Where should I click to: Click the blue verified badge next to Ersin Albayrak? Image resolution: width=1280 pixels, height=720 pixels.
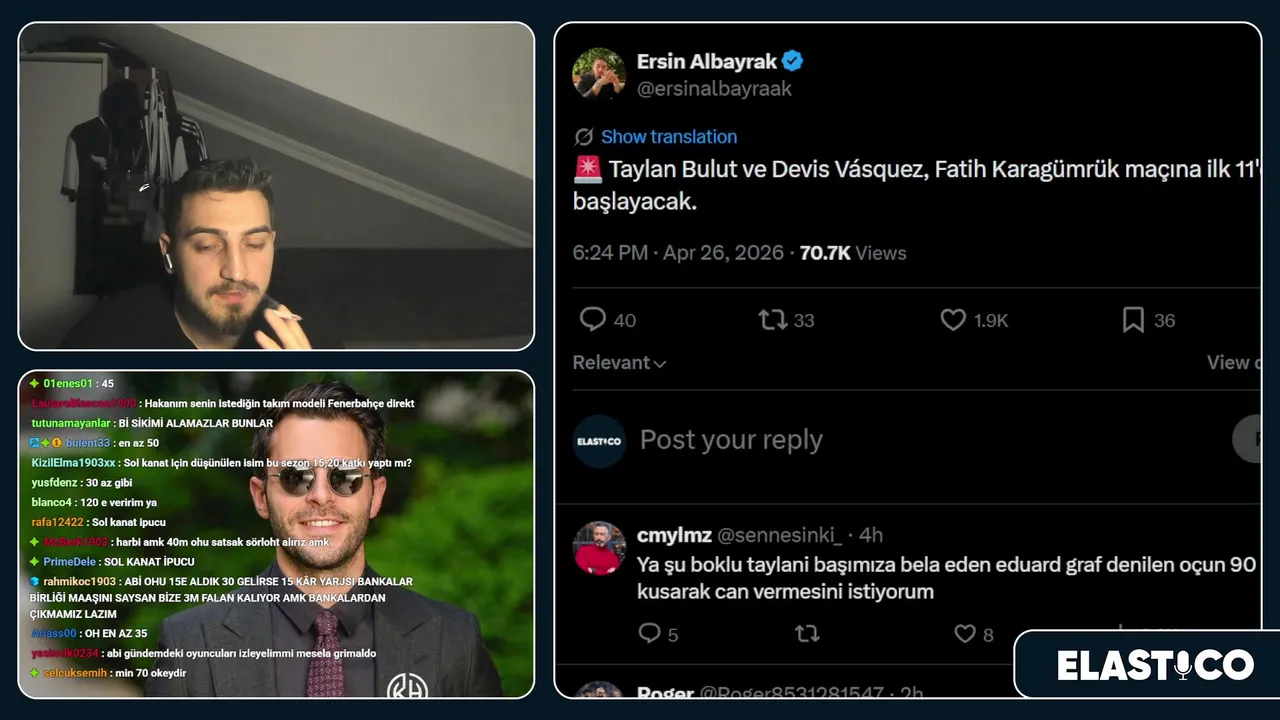(793, 61)
